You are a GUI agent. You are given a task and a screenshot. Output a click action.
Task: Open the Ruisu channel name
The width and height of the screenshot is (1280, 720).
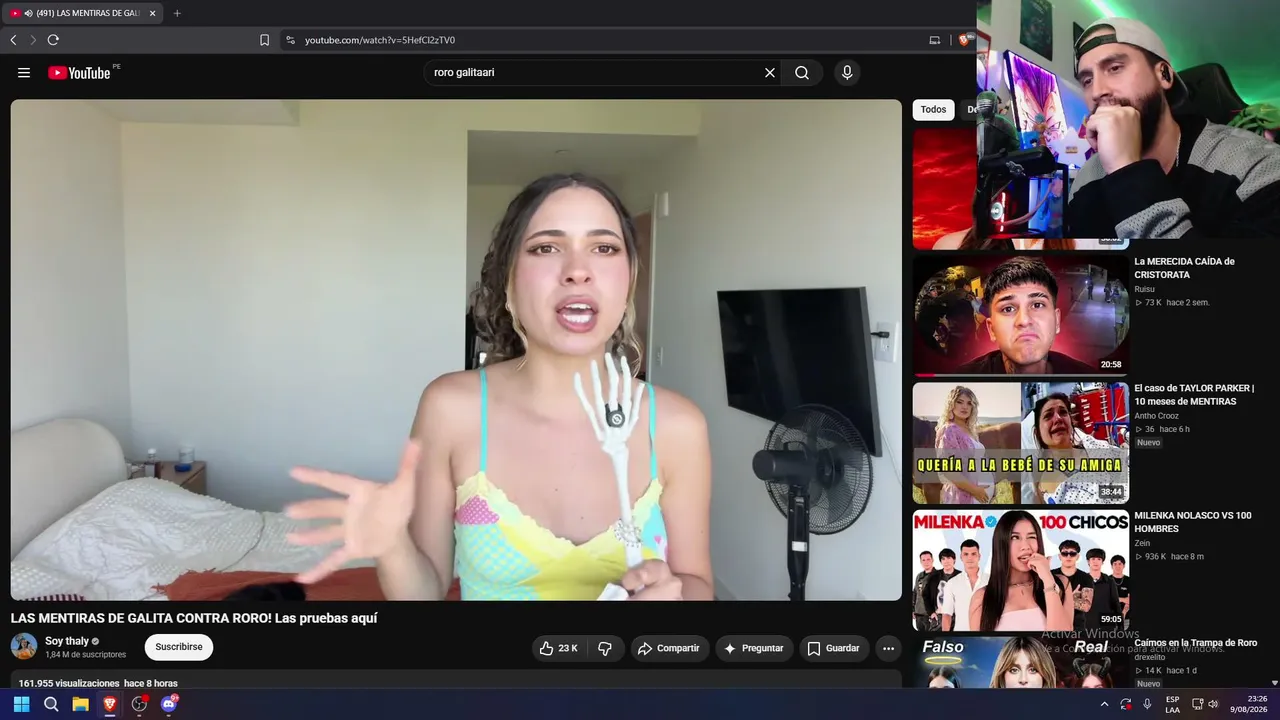(1144, 289)
